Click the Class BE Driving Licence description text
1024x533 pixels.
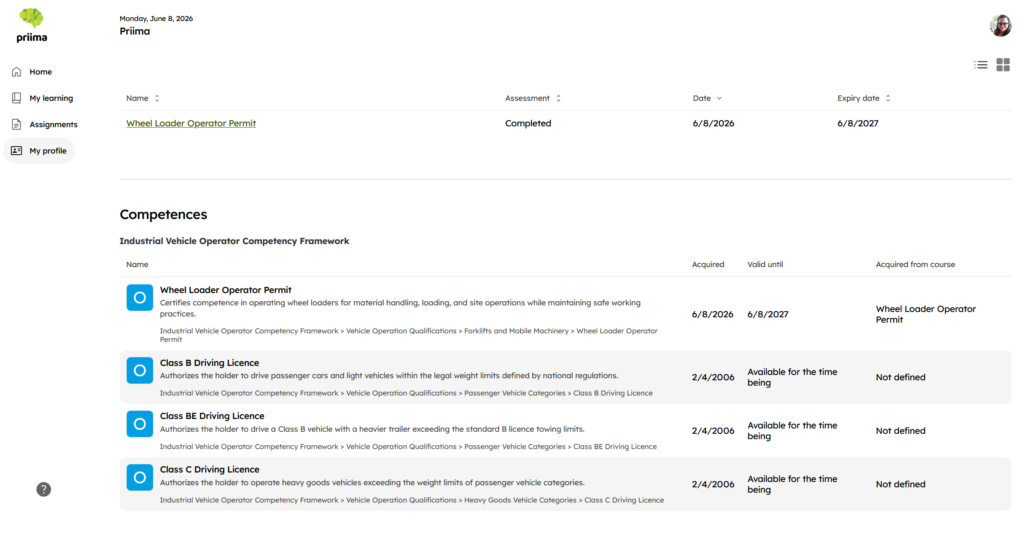[372, 430]
